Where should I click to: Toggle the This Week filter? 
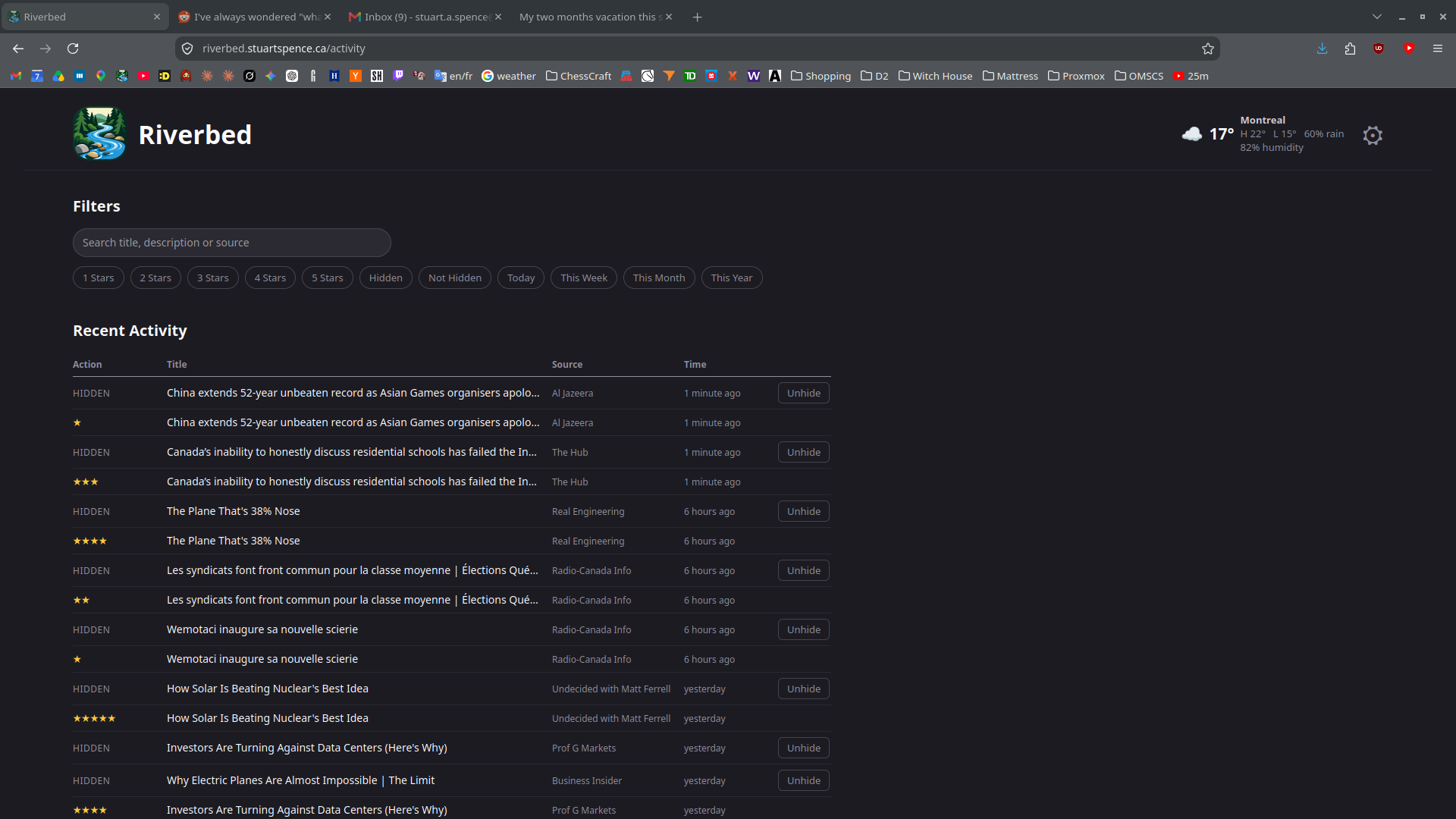coord(584,278)
